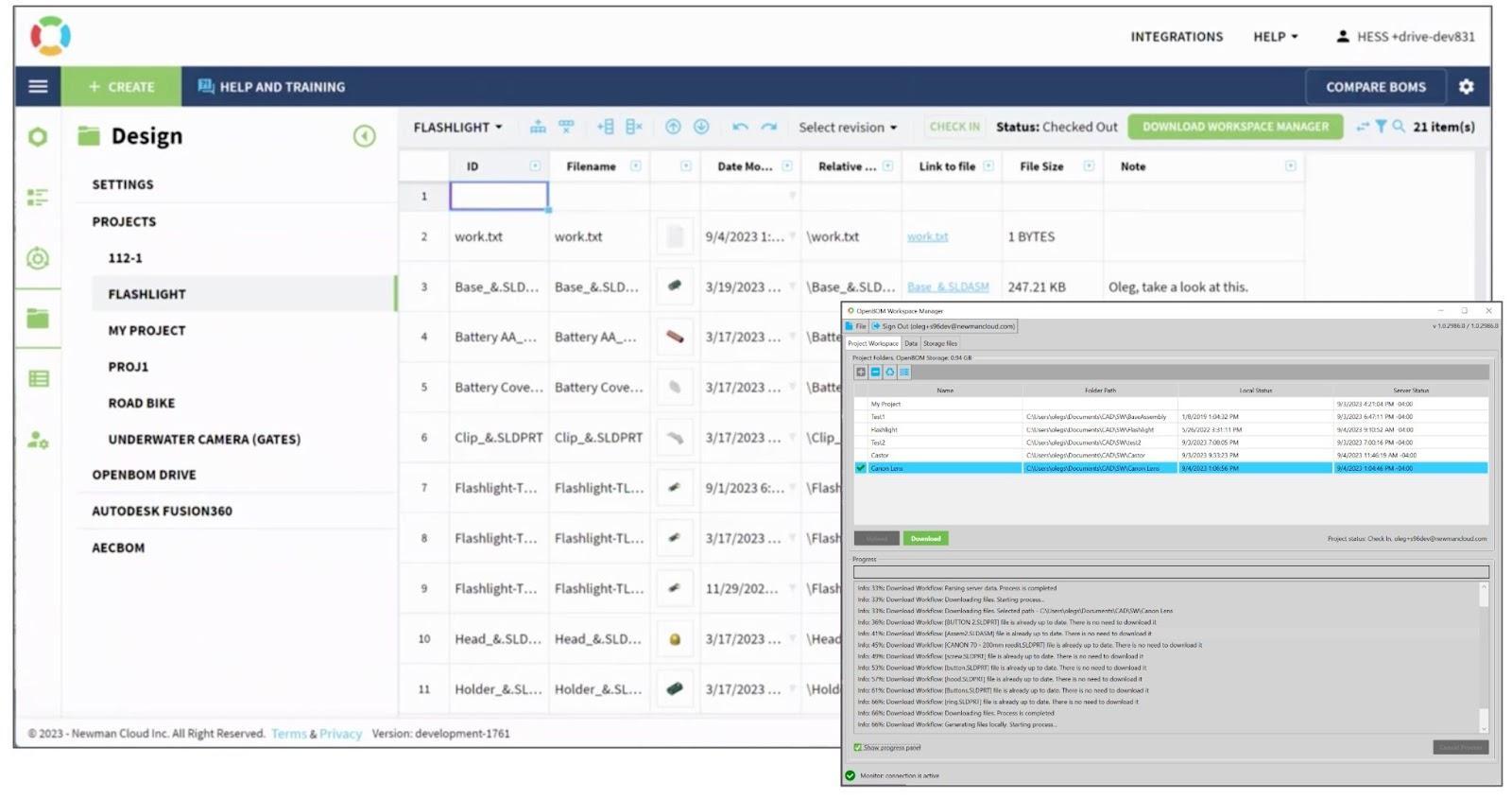Click the add folder icon in Workspace Manager
The width and height of the screenshot is (1512, 799).
click(861, 373)
